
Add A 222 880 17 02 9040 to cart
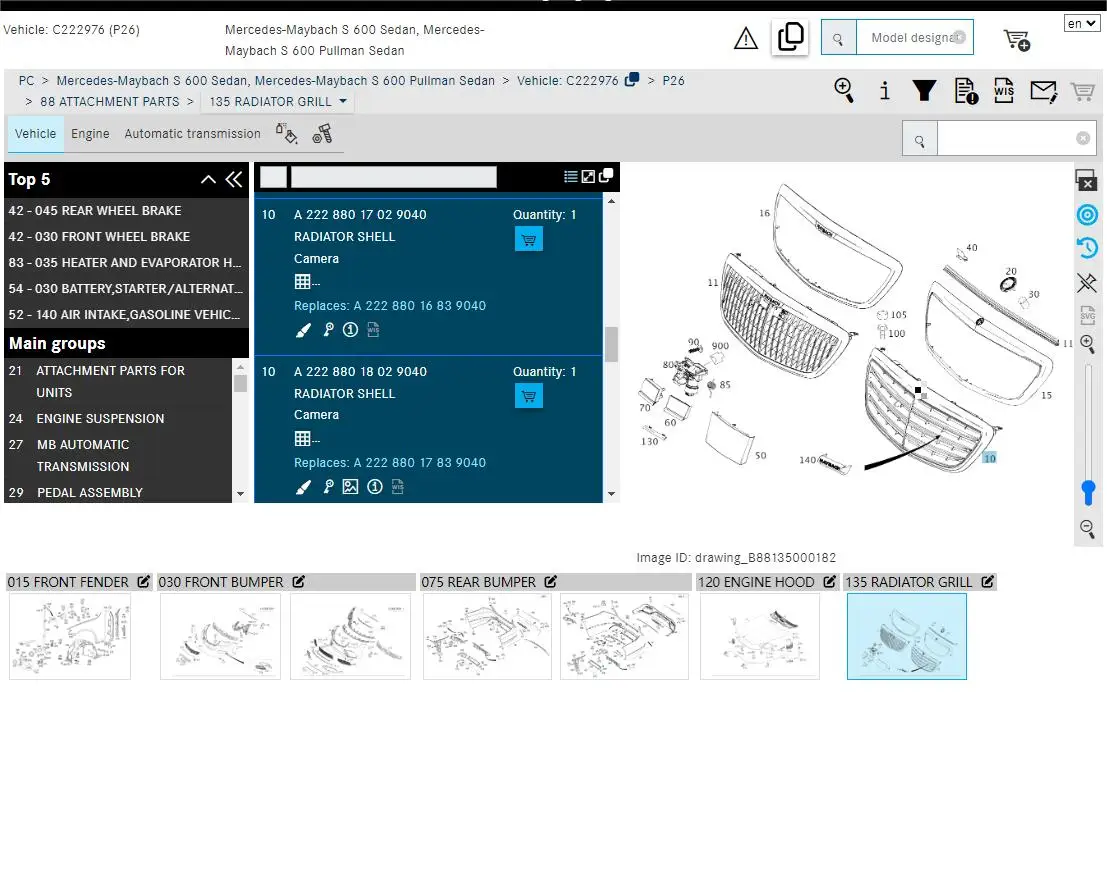[x=529, y=239]
